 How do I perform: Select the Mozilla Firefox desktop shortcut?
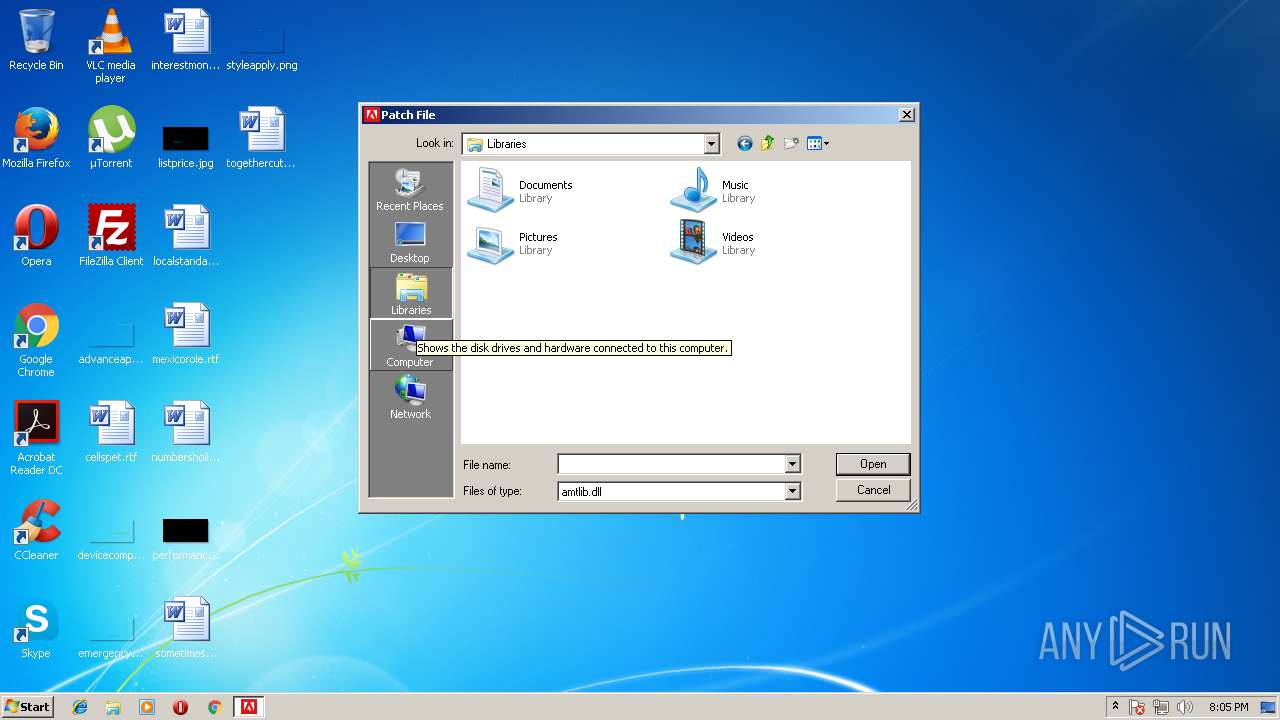pyautogui.click(x=36, y=138)
